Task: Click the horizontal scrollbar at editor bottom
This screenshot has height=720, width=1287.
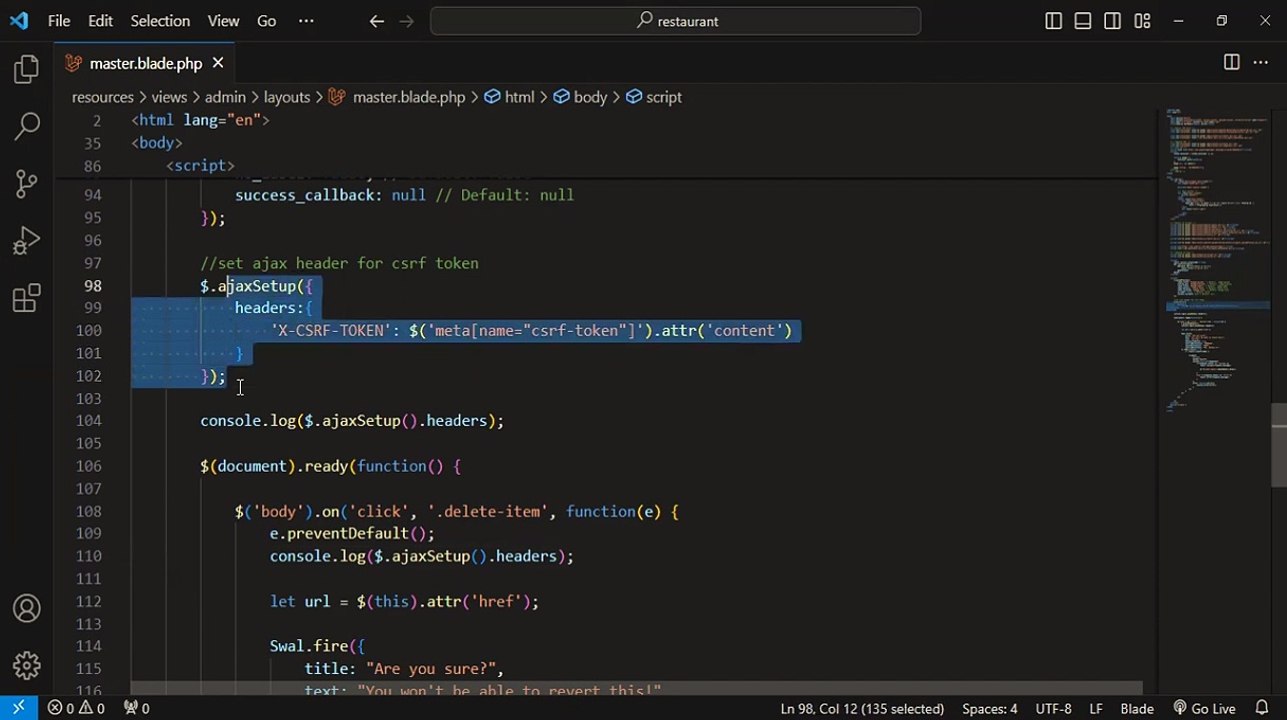Action: point(636,688)
